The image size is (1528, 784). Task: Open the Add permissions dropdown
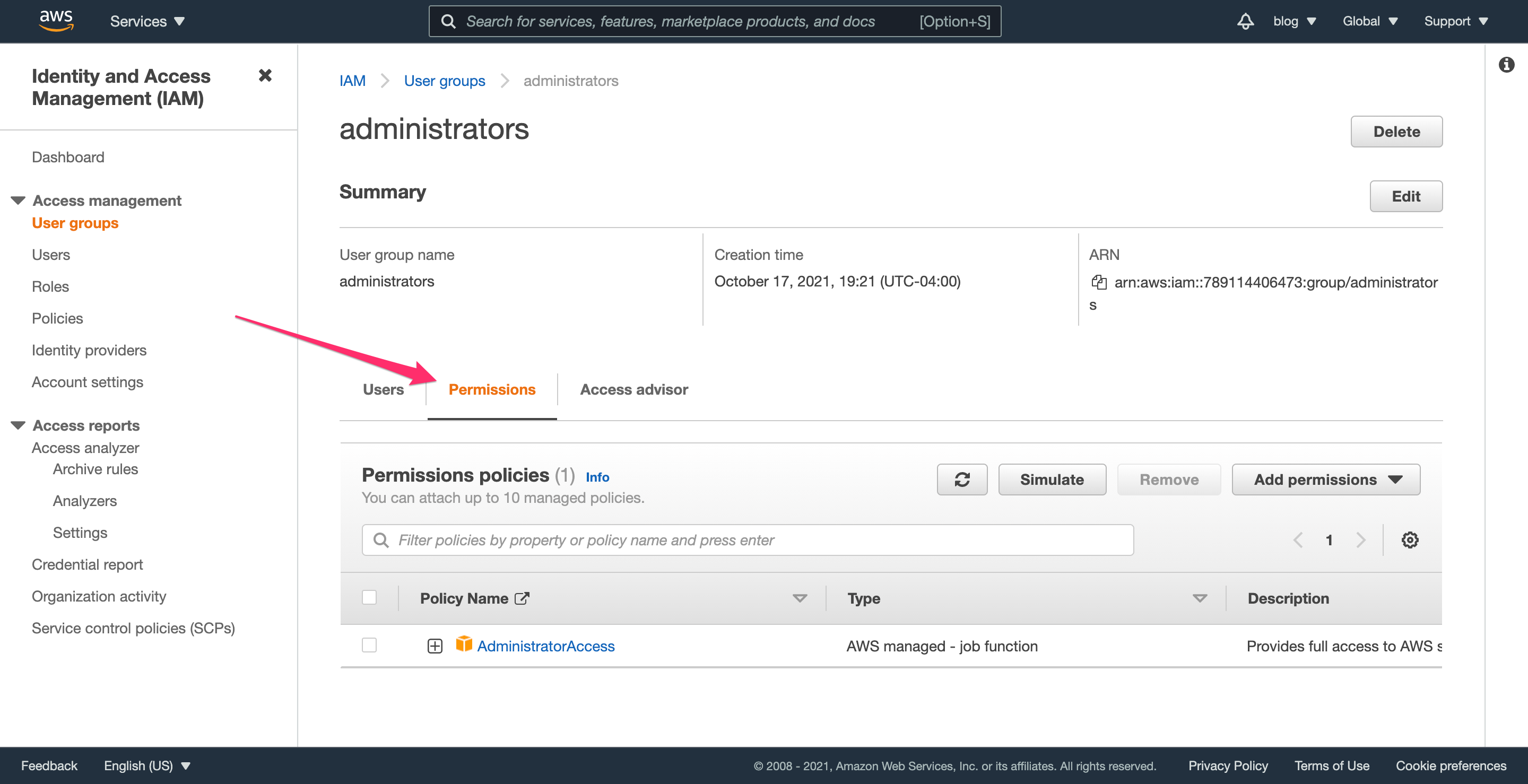click(x=1326, y=479)
